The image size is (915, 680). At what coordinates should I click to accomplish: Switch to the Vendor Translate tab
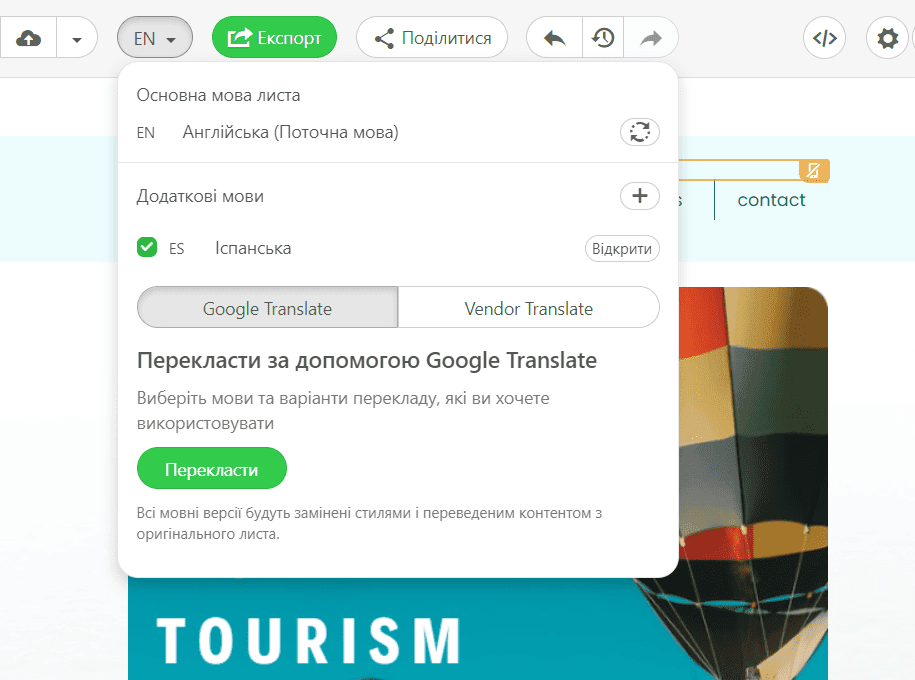click(x=529, y=308)
